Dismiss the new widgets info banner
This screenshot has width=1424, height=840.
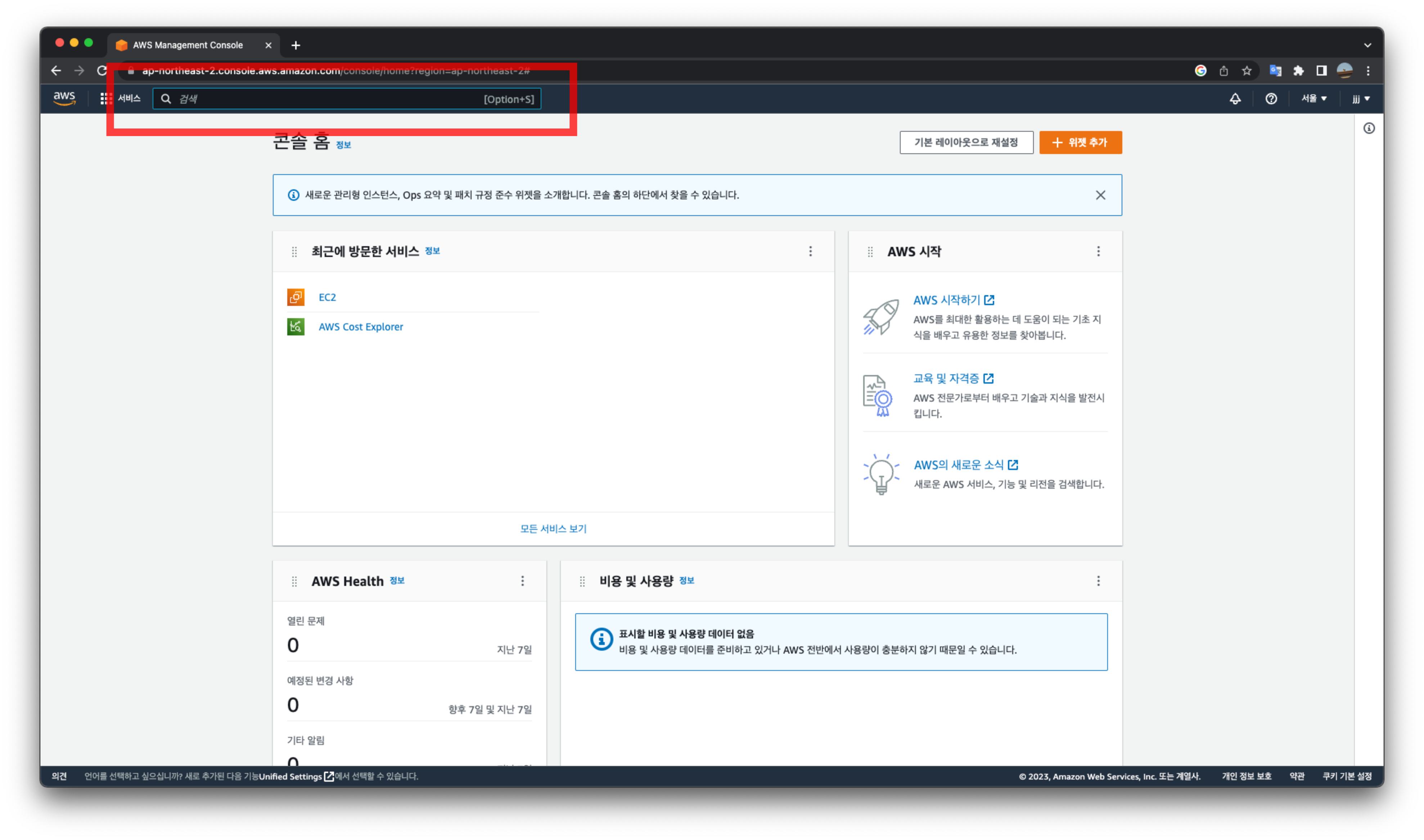pyautogui.click(x=1100, y=195)
